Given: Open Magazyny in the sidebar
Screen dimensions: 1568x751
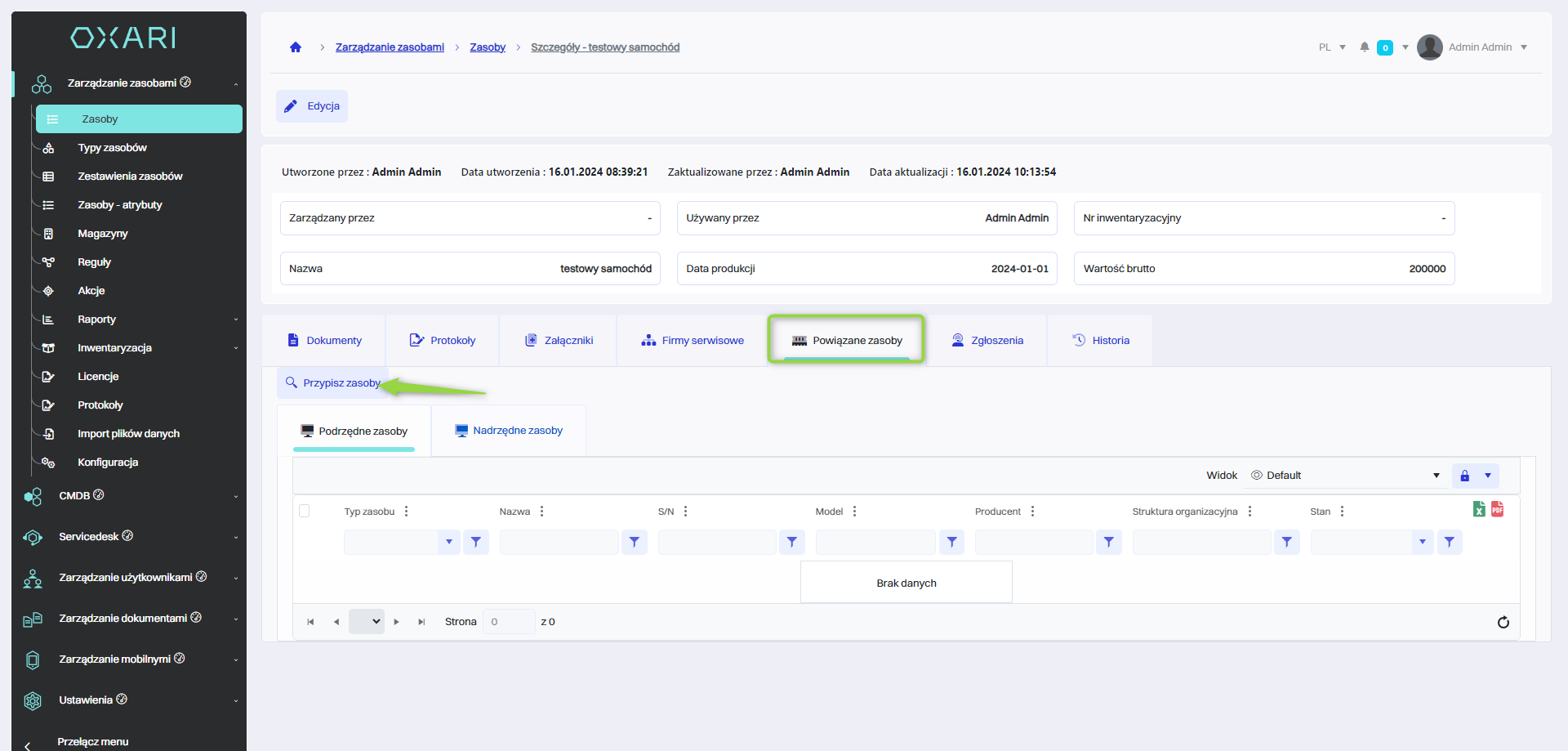Looking at the screenshot, I should click(x=103, y=234).
